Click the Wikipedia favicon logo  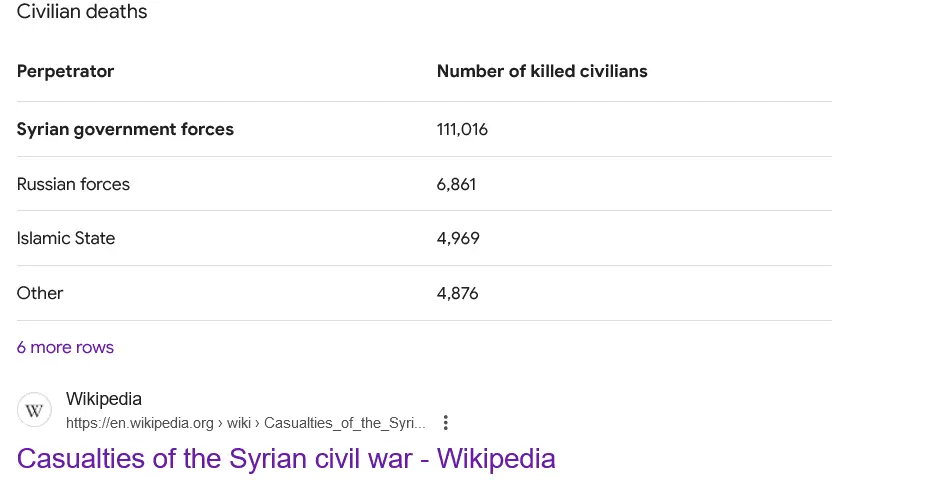click(x=34, y=410)
